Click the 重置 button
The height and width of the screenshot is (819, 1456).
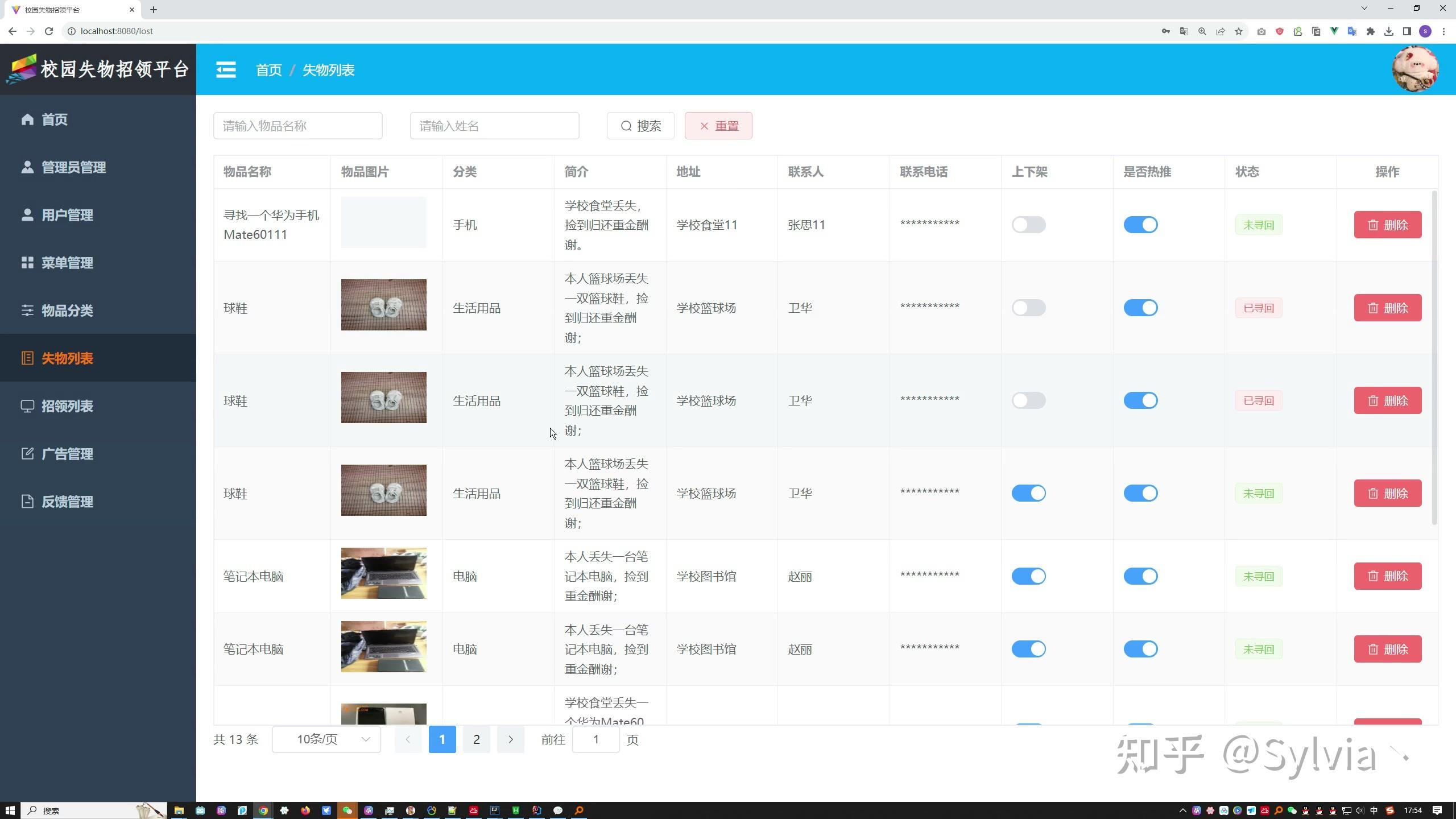click(718, 126)
